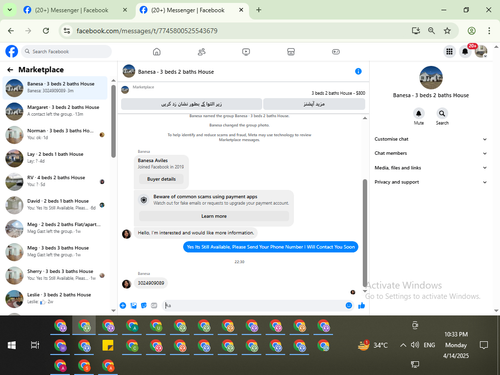Screen dimensions: 500x375
Task: Send a thumbs-up like
Action: coord(361,305)
